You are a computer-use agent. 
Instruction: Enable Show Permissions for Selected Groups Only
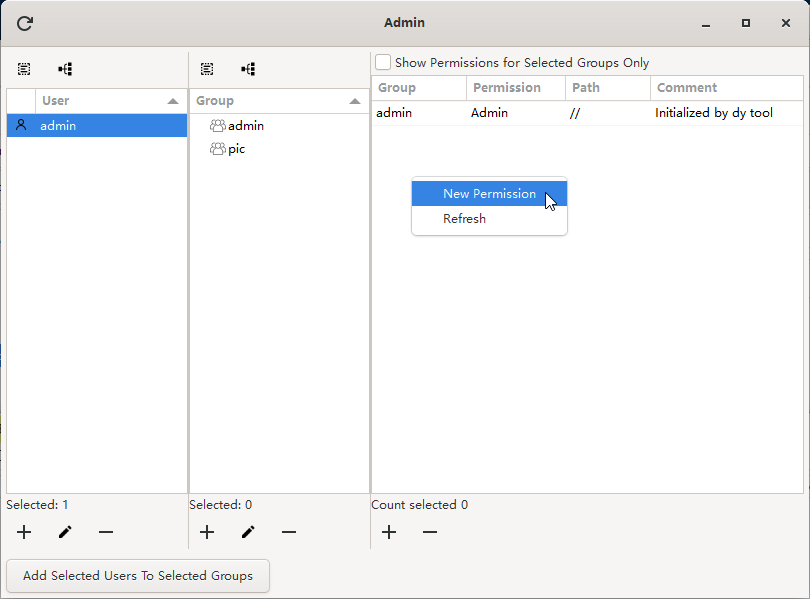(x=383, y=62)
